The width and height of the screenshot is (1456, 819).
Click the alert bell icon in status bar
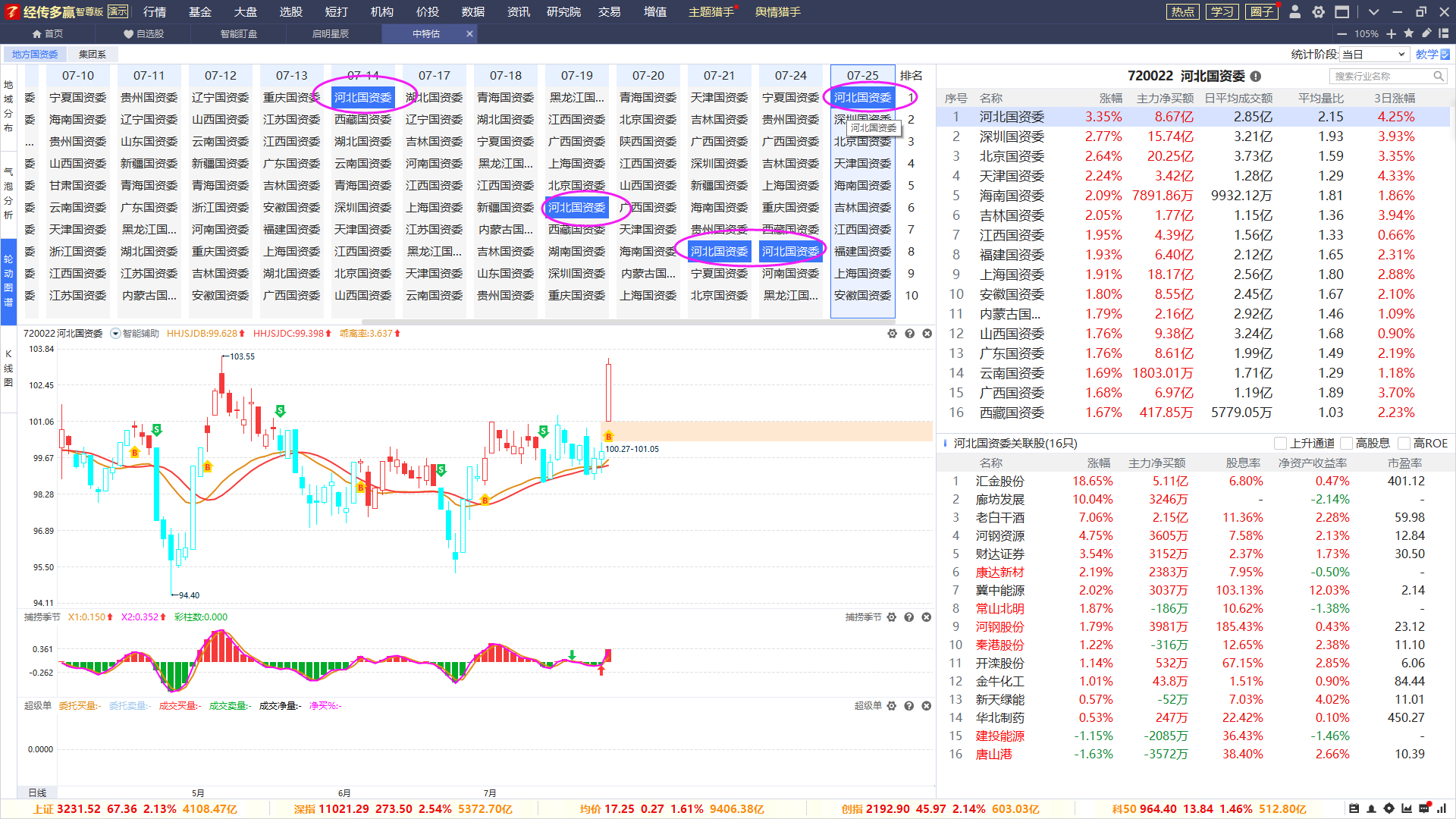point(1371,809)
